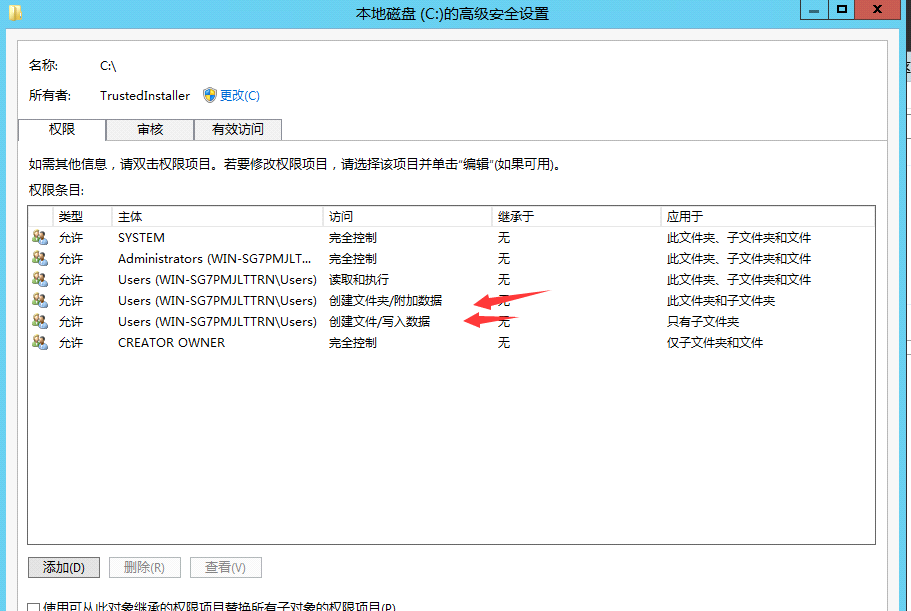Click the SYSTEM entry's group icon
Viewport: 911px width, 611px height.
tap(40, 237)
